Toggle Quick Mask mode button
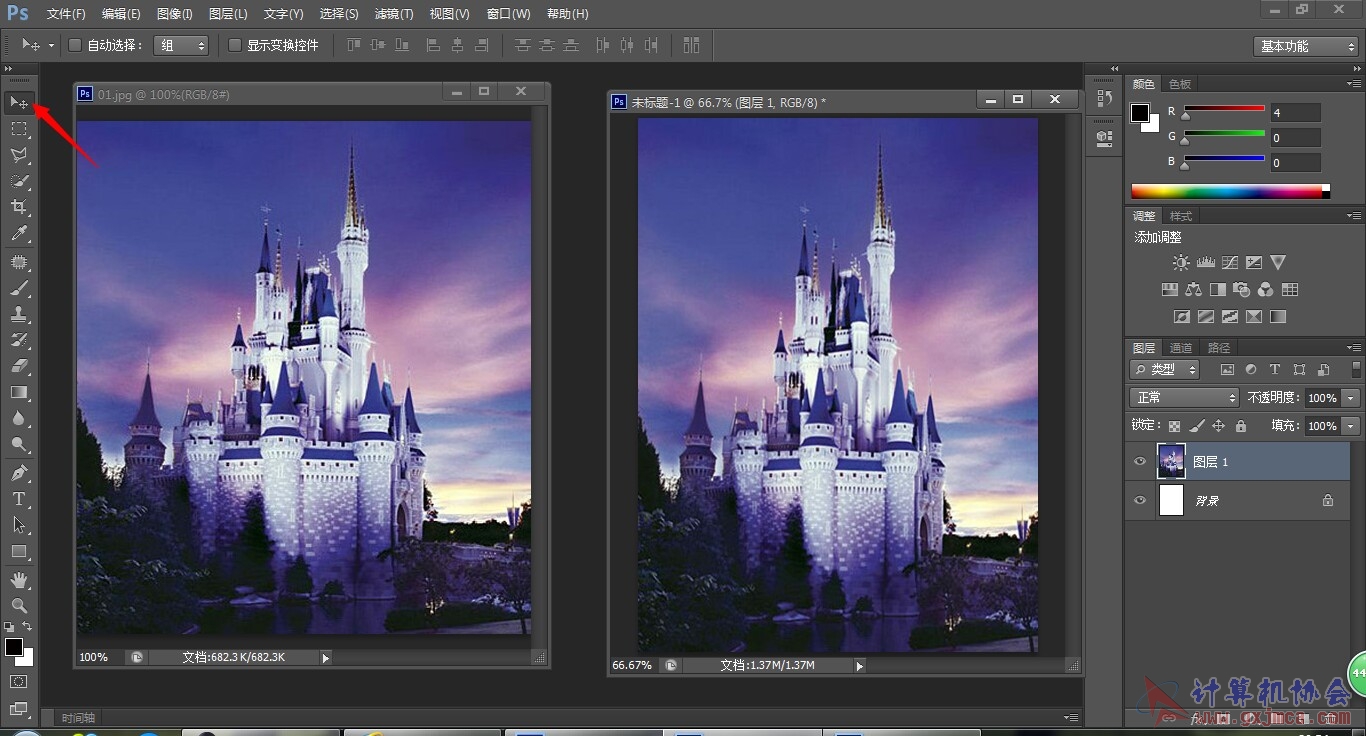Screen dimensions: 1366x736 click(19, 681)
